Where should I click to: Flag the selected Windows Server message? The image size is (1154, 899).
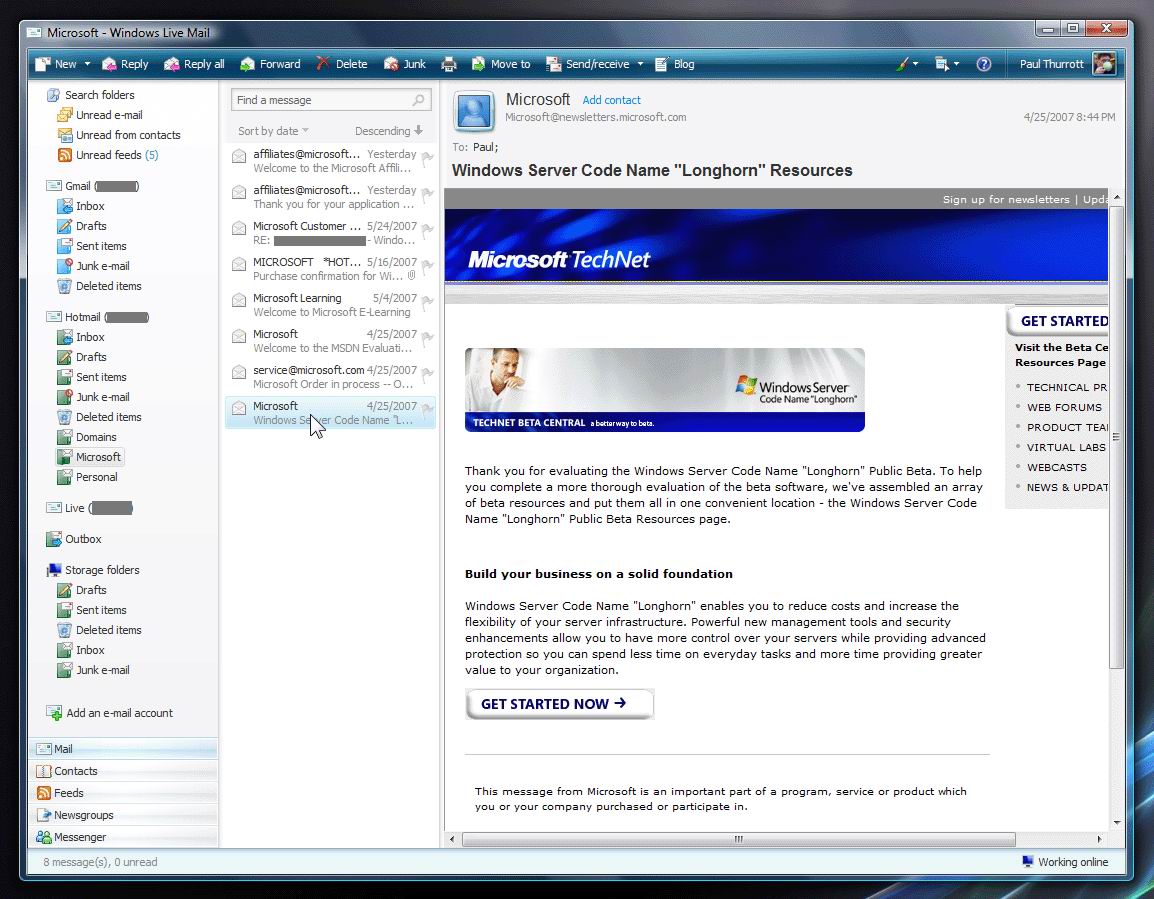[427, 410]
